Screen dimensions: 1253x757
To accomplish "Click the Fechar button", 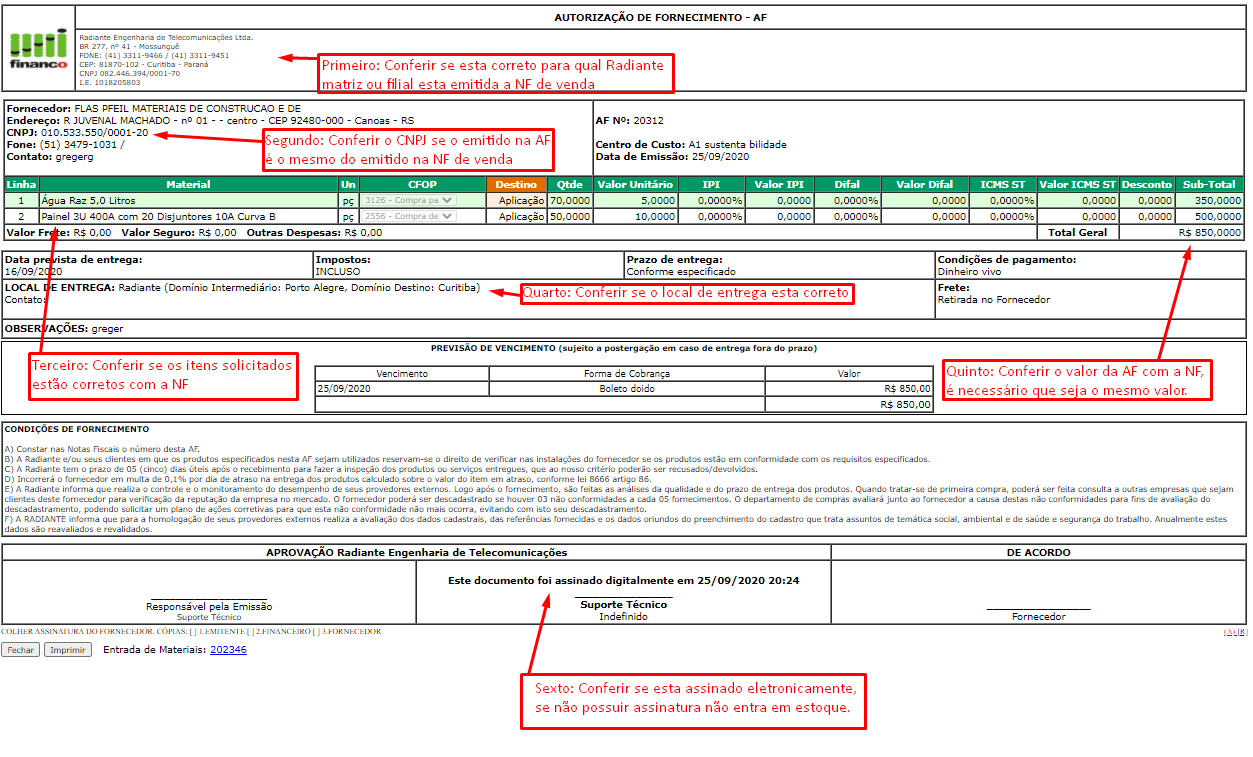I will click(x=21, y=650).
